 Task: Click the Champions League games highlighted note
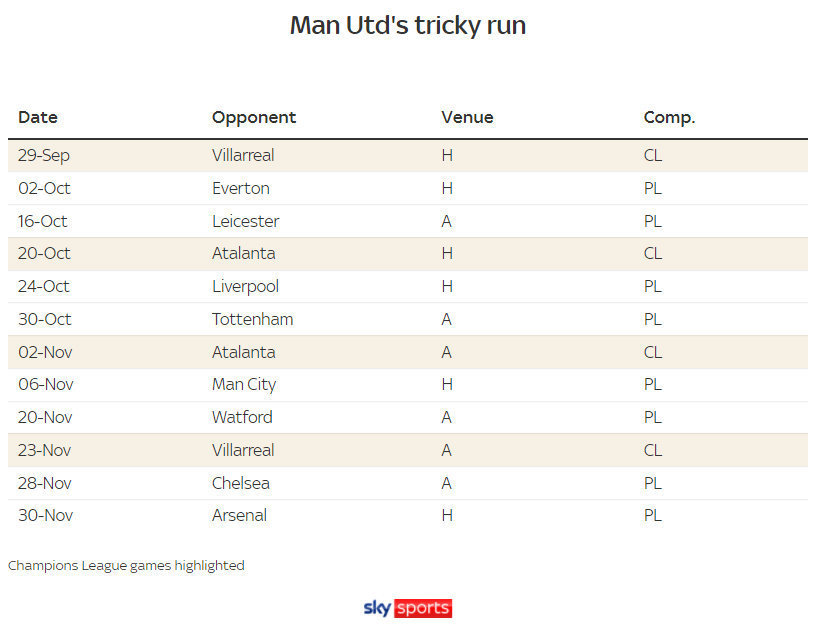pyautogui.click(x=126, y=566)
